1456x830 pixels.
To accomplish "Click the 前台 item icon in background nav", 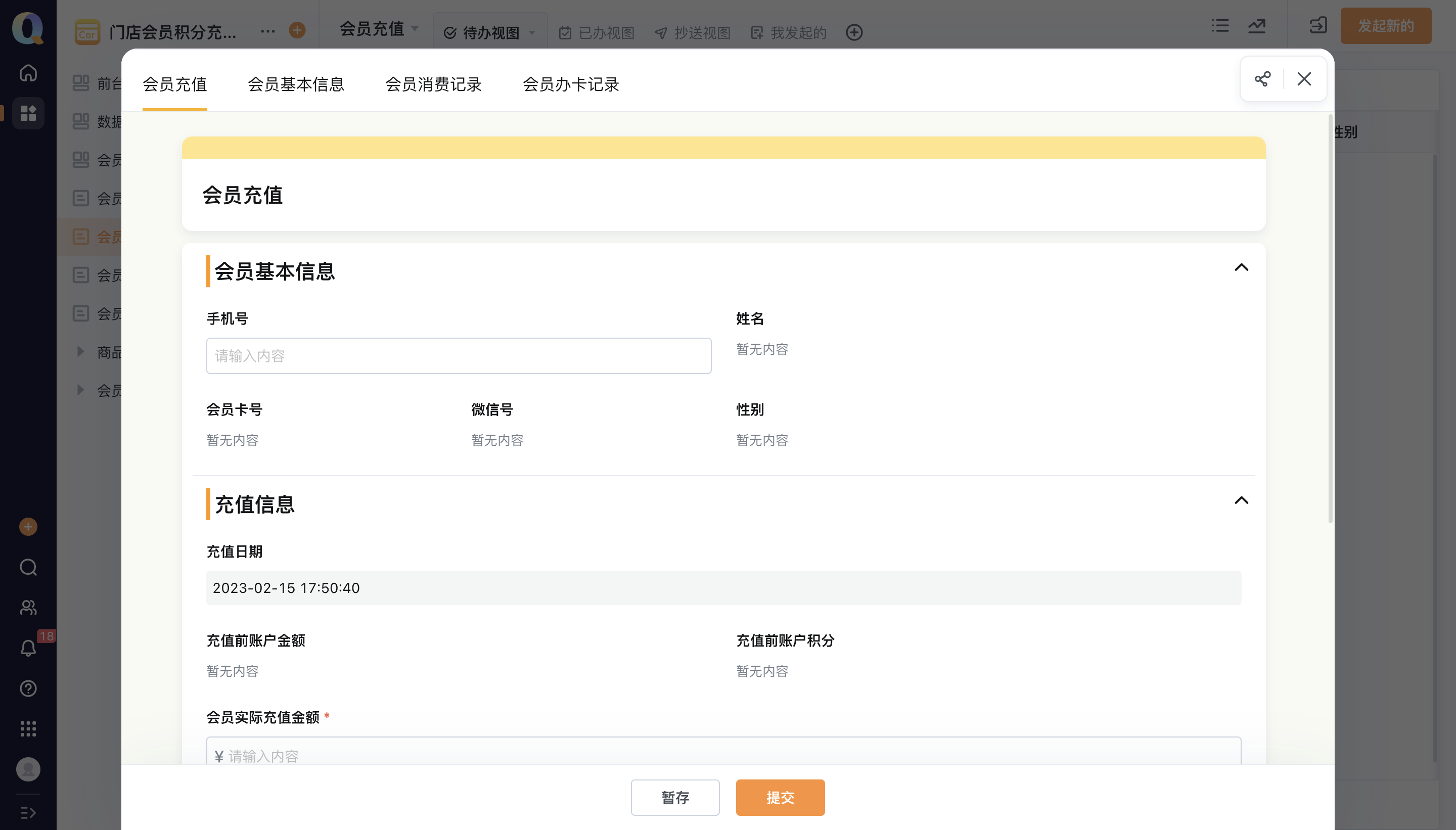I will point(81,83).
